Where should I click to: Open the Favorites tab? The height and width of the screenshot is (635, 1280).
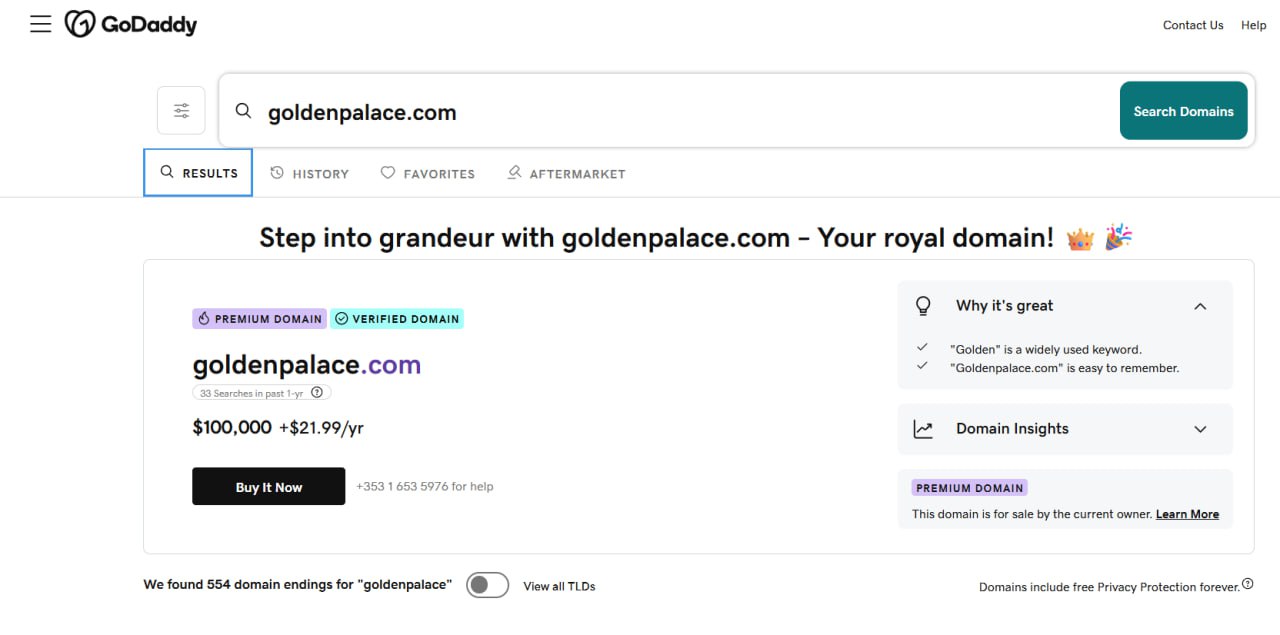tap(428, 173)
